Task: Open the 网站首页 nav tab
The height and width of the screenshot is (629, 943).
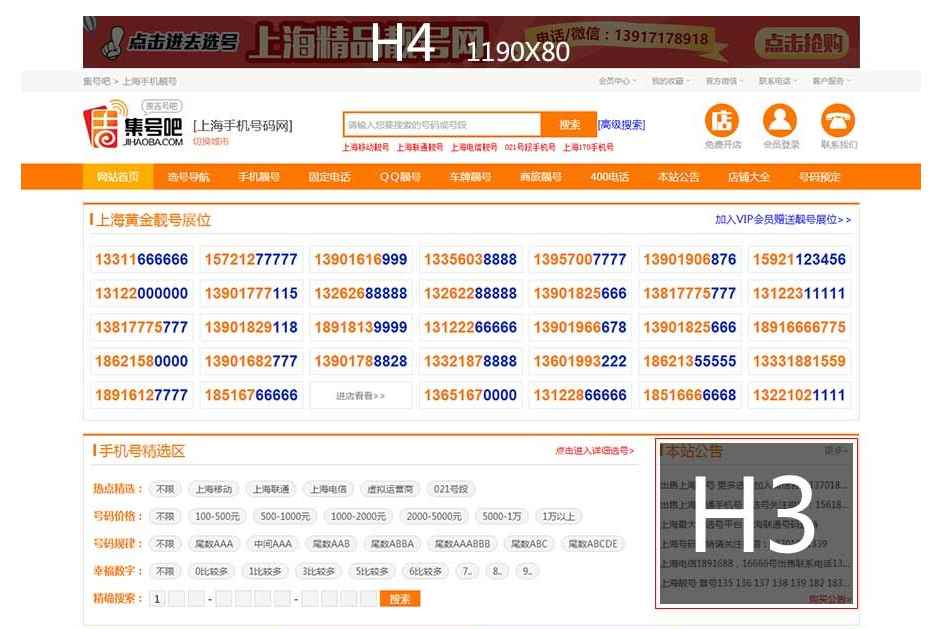Action: point(118,177)
